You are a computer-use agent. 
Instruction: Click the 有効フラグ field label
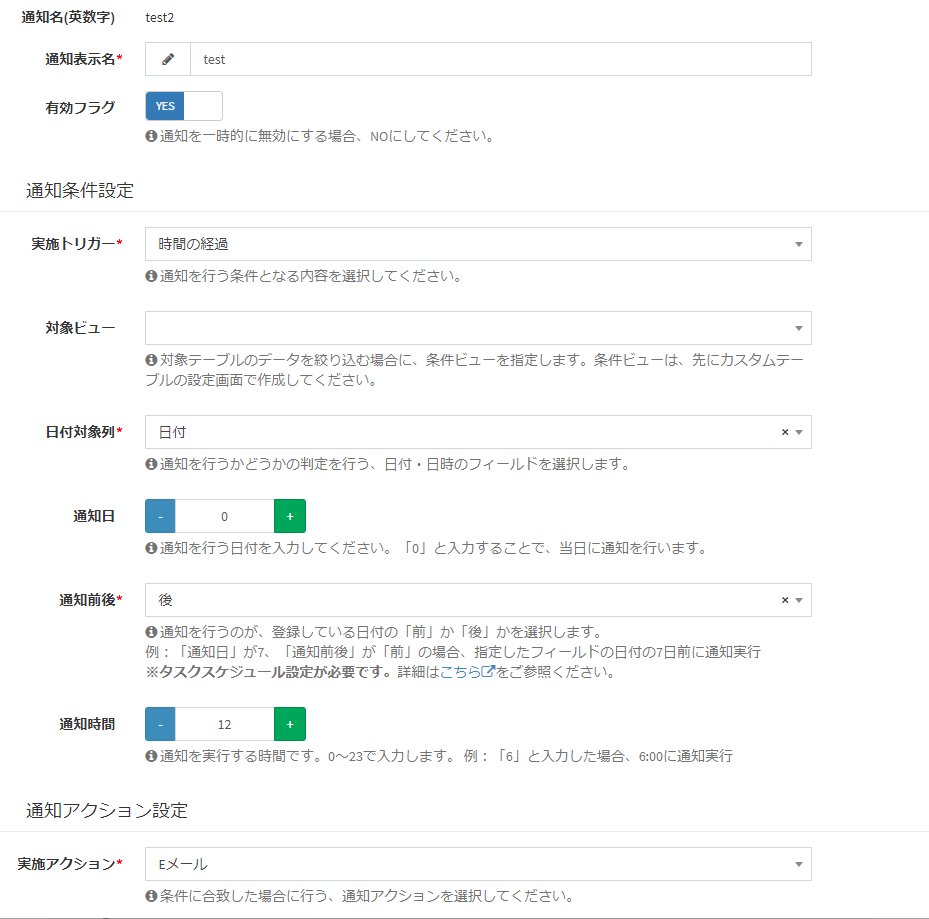pyautogui.click(x=80, y=108)
